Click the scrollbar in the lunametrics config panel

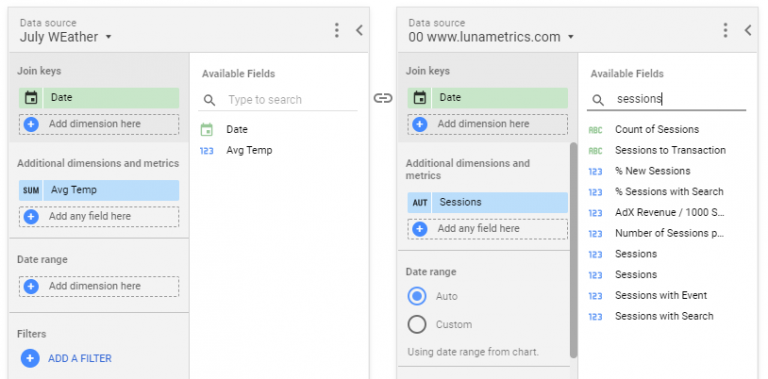tap(574, 250)
